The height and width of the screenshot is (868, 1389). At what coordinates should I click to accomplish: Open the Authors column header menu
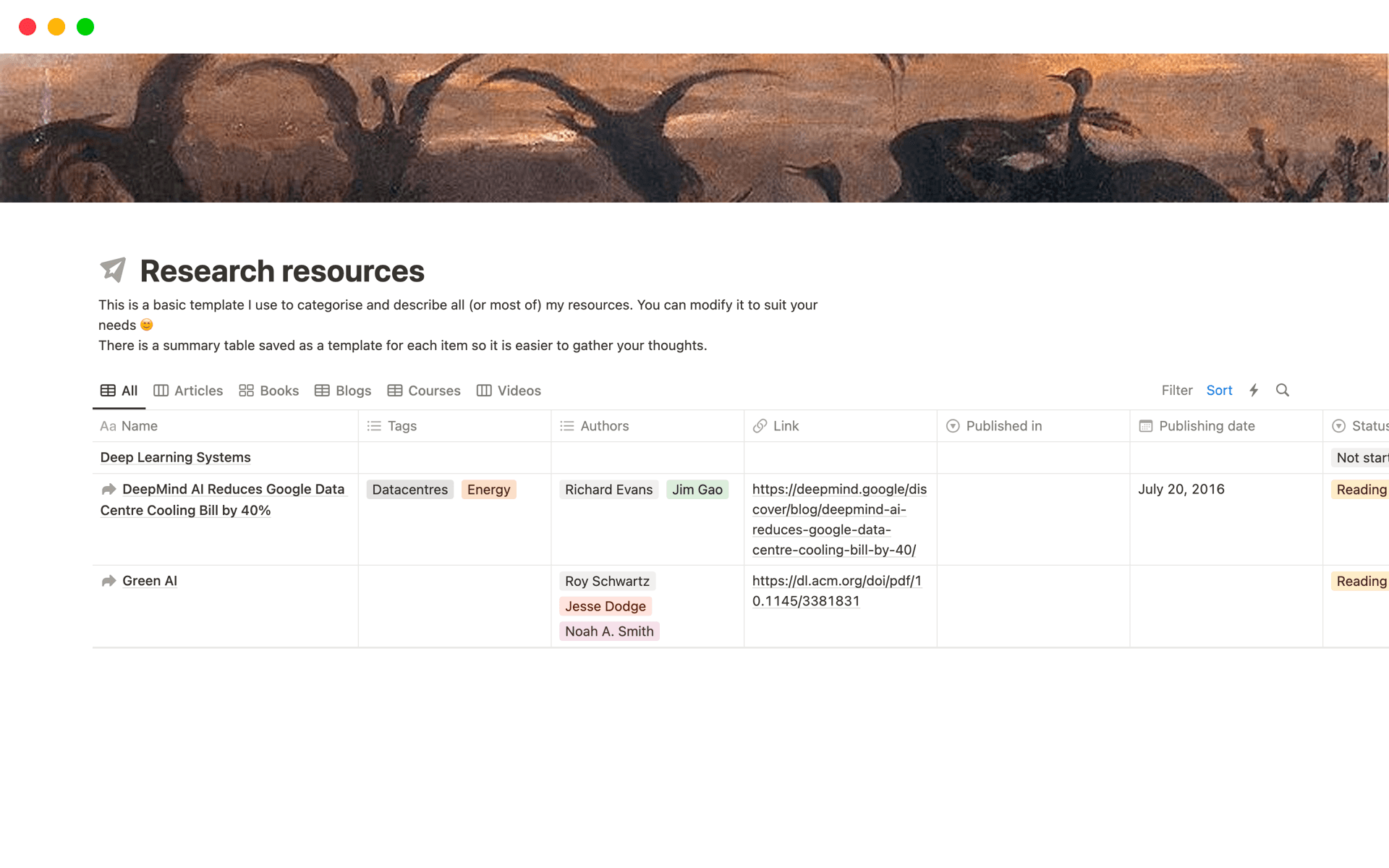604,426
